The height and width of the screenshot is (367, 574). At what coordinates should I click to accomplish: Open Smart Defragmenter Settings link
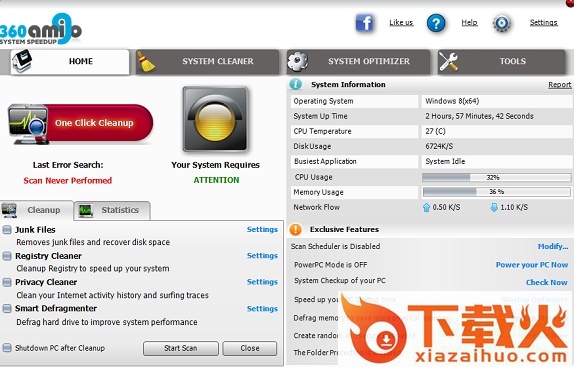262,309
